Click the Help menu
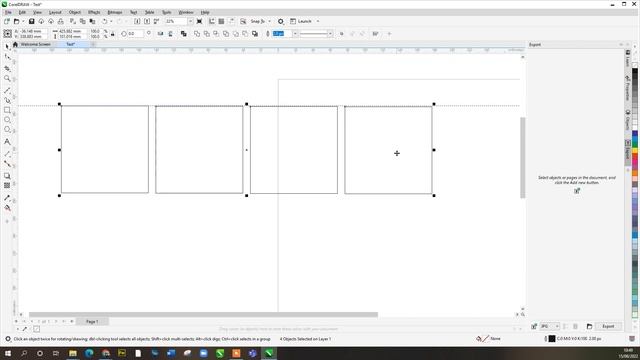This screenshot has height=360, width=640. pos(205,12)
